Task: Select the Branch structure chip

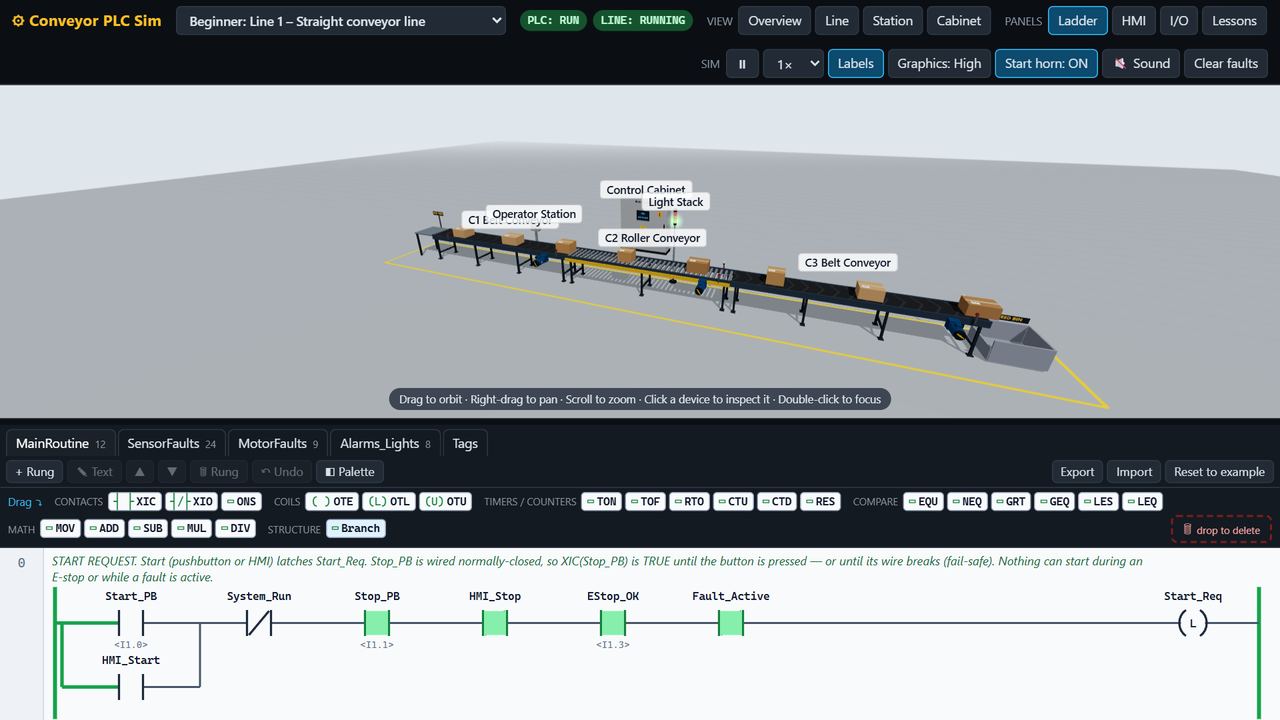Action: point(356,528)
